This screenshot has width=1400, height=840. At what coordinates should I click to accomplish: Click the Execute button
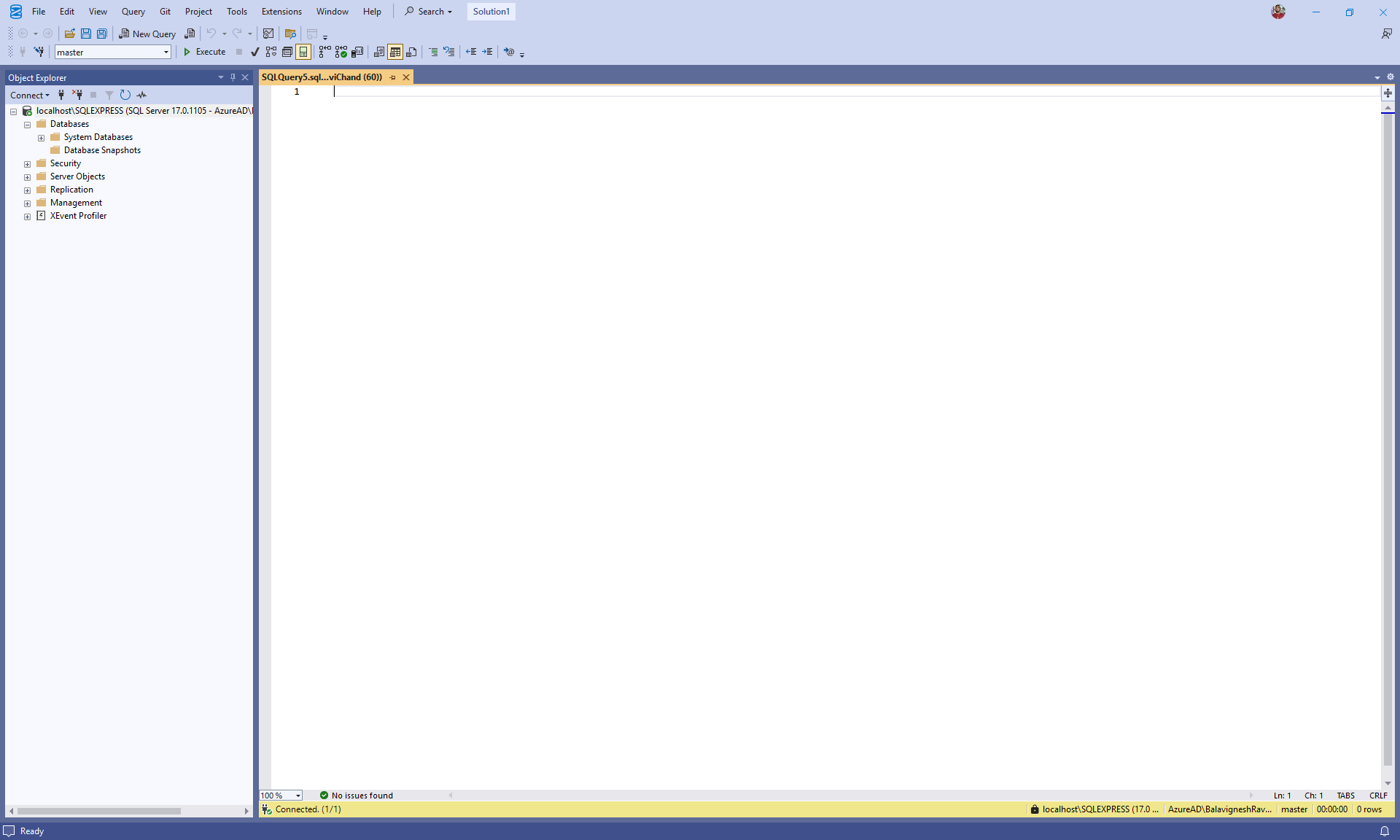[204, 52]
